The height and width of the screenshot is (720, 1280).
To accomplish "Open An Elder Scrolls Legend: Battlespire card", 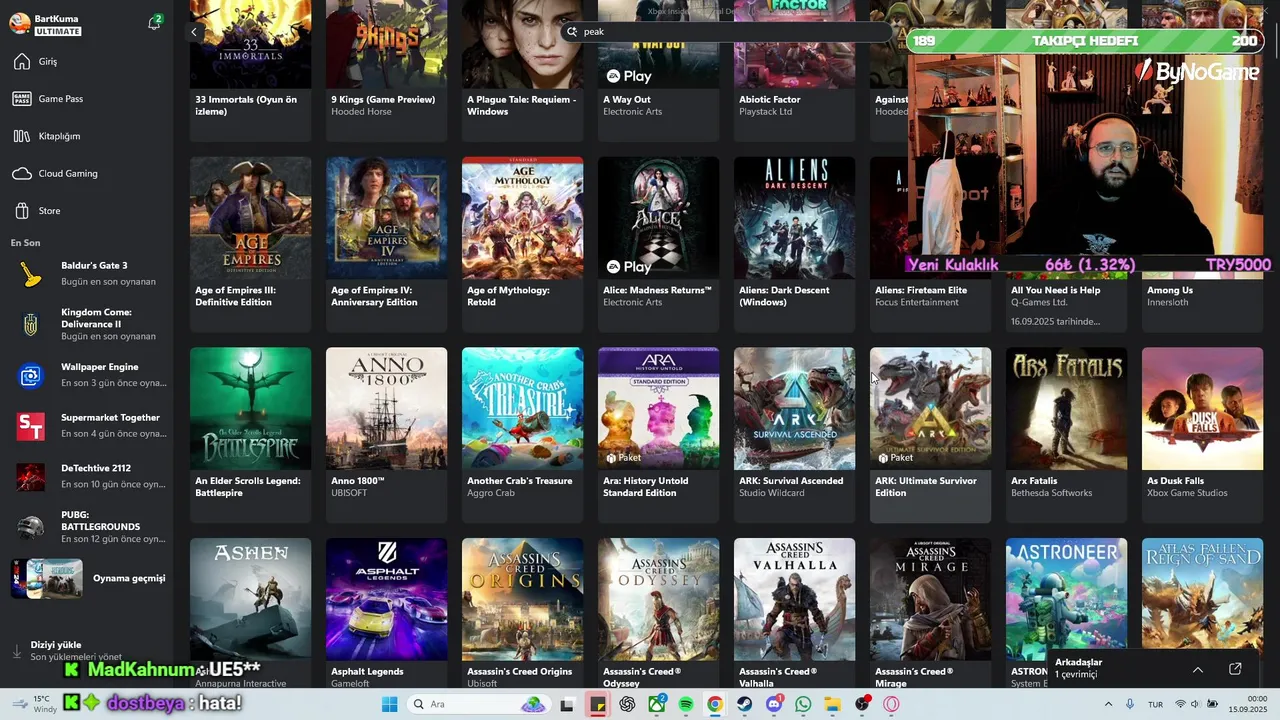I will tap(250, 434).
